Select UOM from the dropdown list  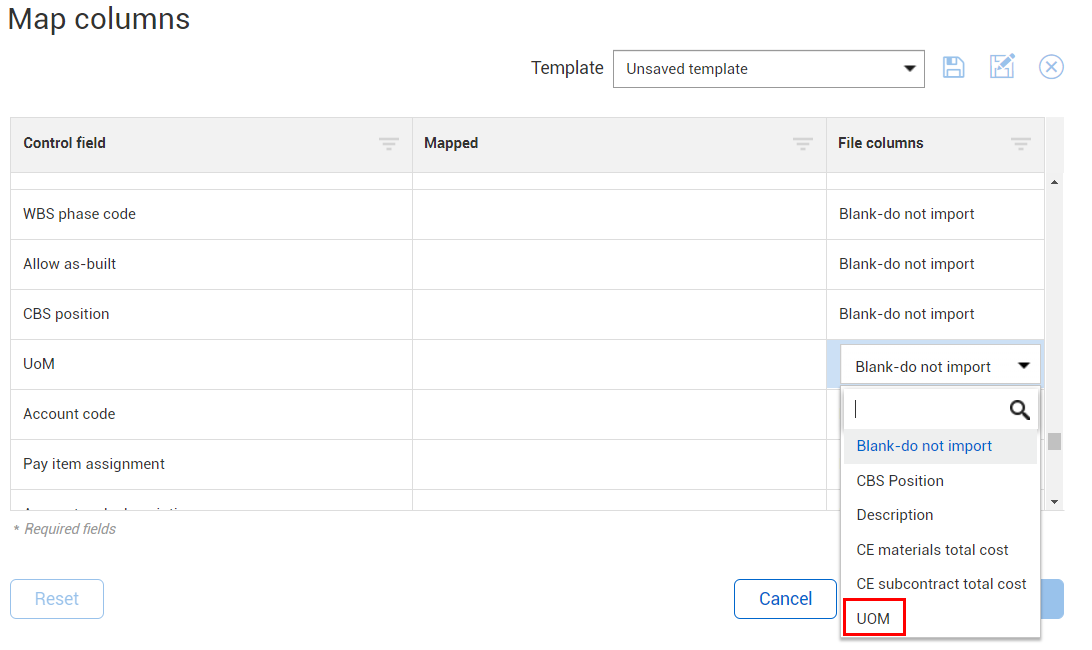click(x=874, y=619)
